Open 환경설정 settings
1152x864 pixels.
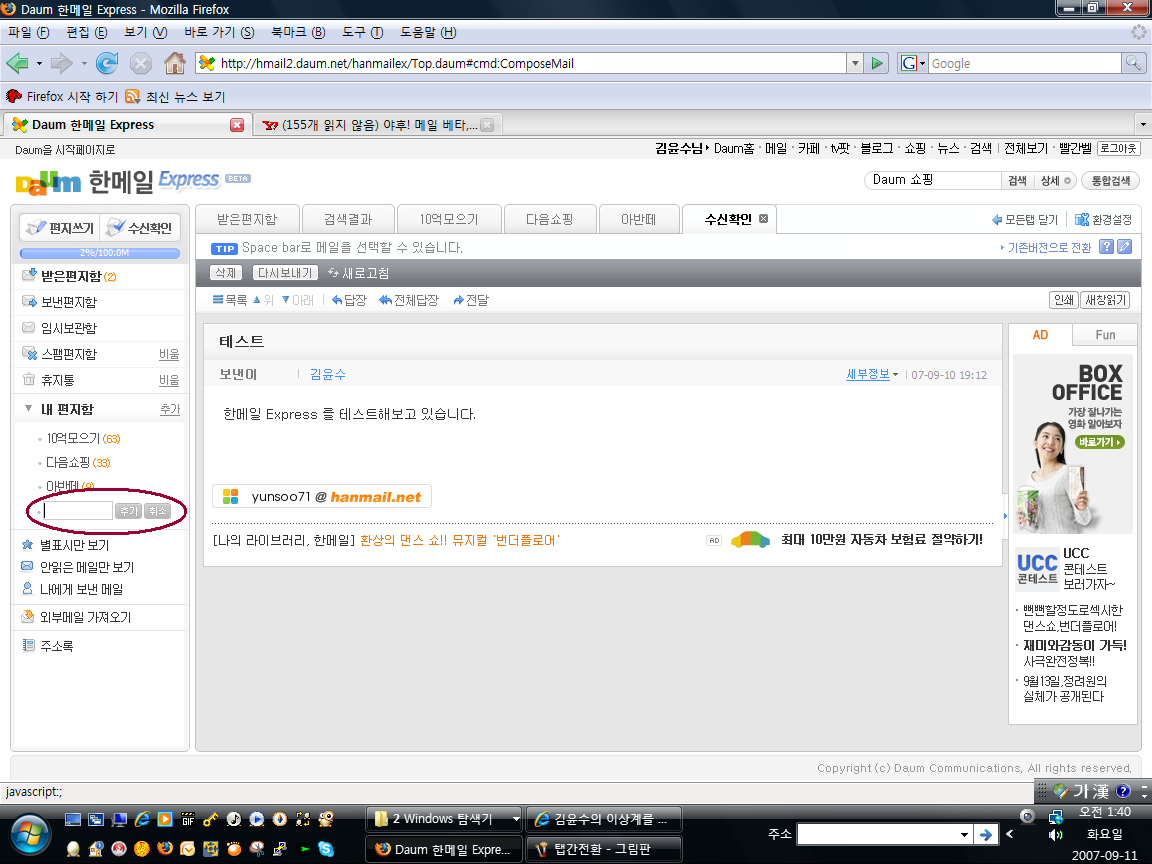pos(1104,220)
